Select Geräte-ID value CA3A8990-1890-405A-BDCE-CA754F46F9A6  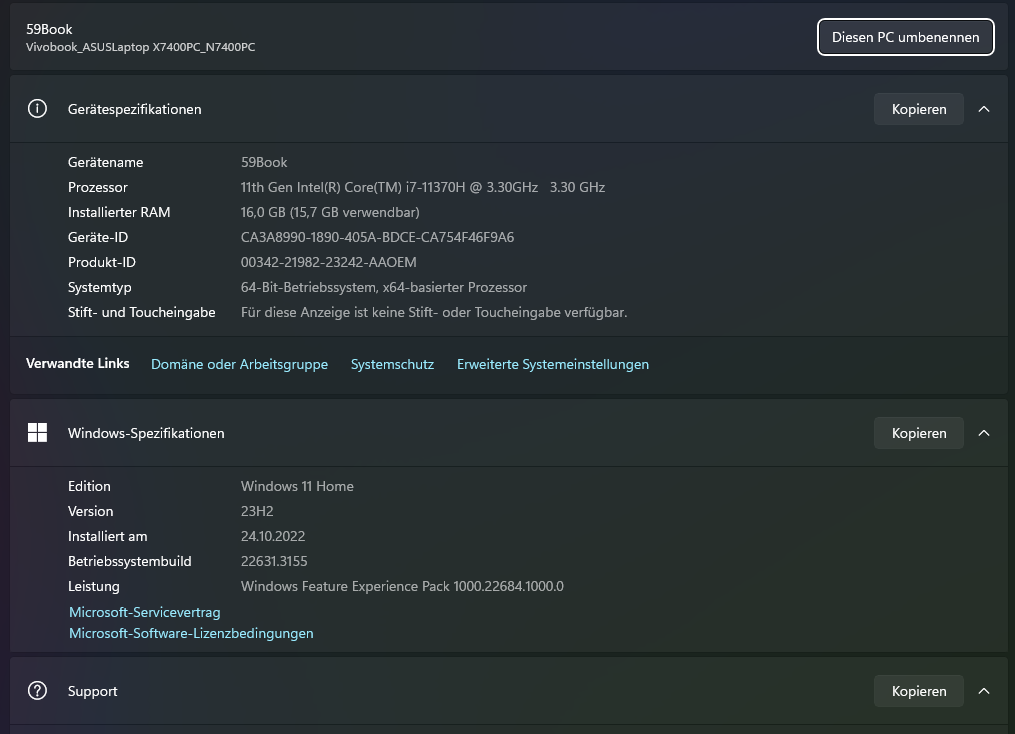tap(377, 237)
